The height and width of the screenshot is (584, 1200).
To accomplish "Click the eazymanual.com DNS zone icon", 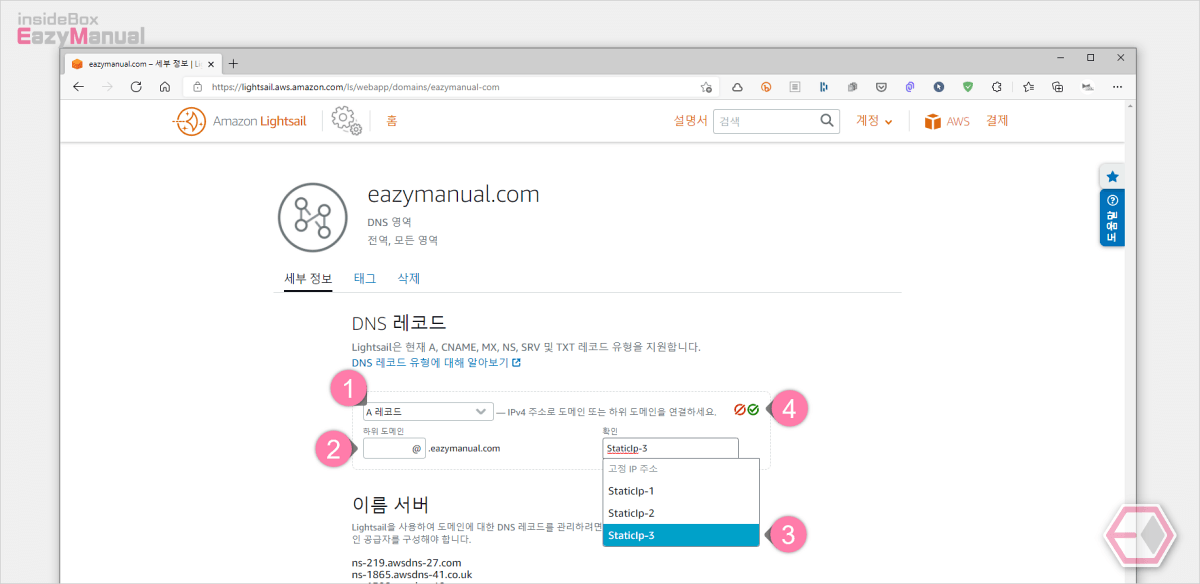I will pos(314,217).
